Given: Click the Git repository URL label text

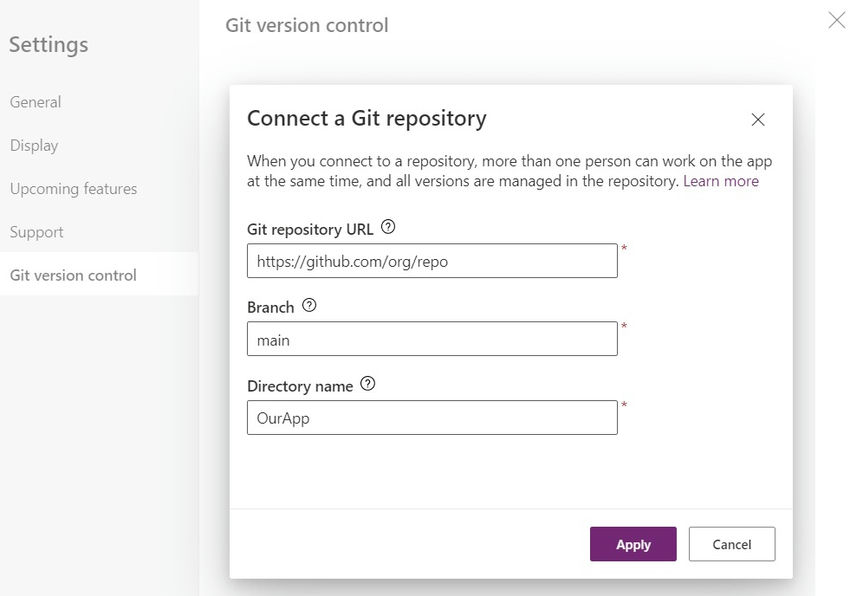Looking at the screenshot, I should pyautogui.click(x=310, y=229).
